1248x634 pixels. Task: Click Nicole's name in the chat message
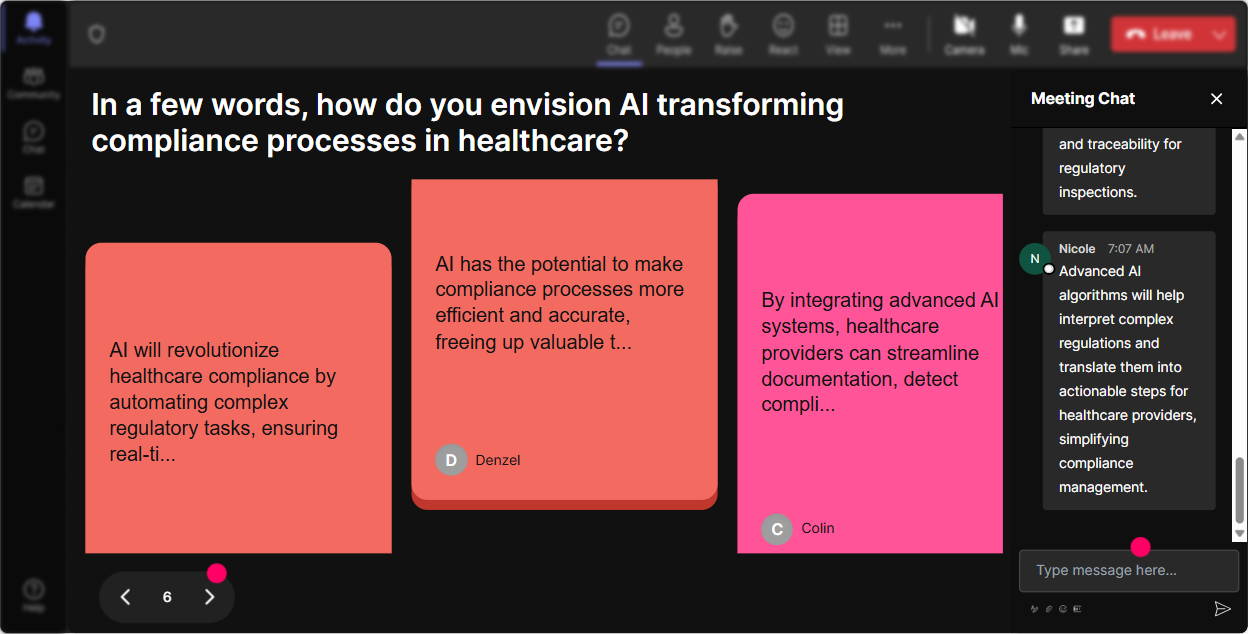[x=1077, y=248]
